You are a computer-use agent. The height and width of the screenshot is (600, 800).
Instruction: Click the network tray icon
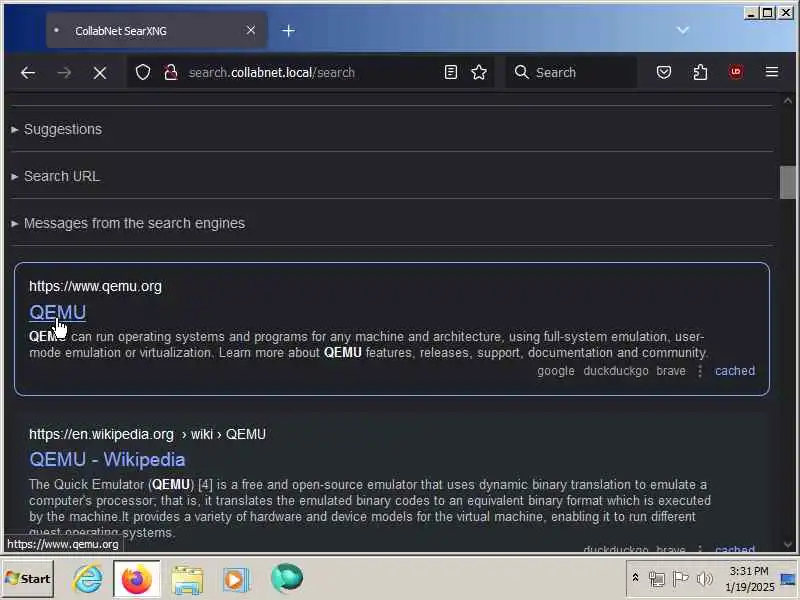pyautogui.click(x=657, y=579)
